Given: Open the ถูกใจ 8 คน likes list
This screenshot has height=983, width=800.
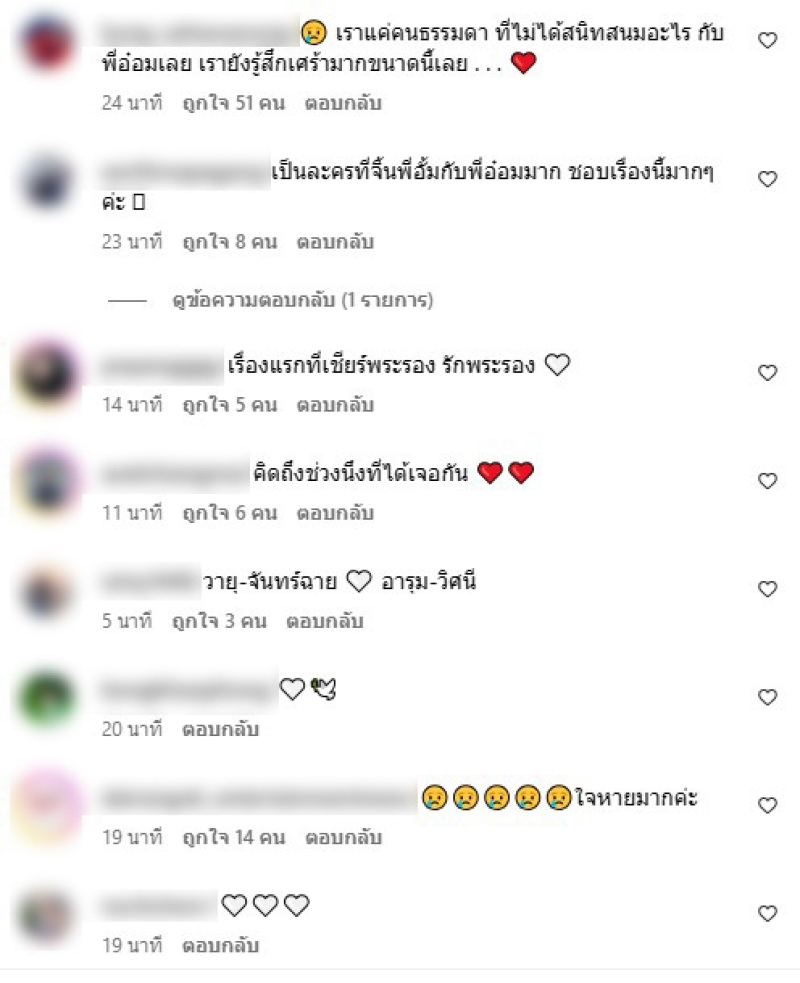Looking at the screenshot, I should [229, 242].
